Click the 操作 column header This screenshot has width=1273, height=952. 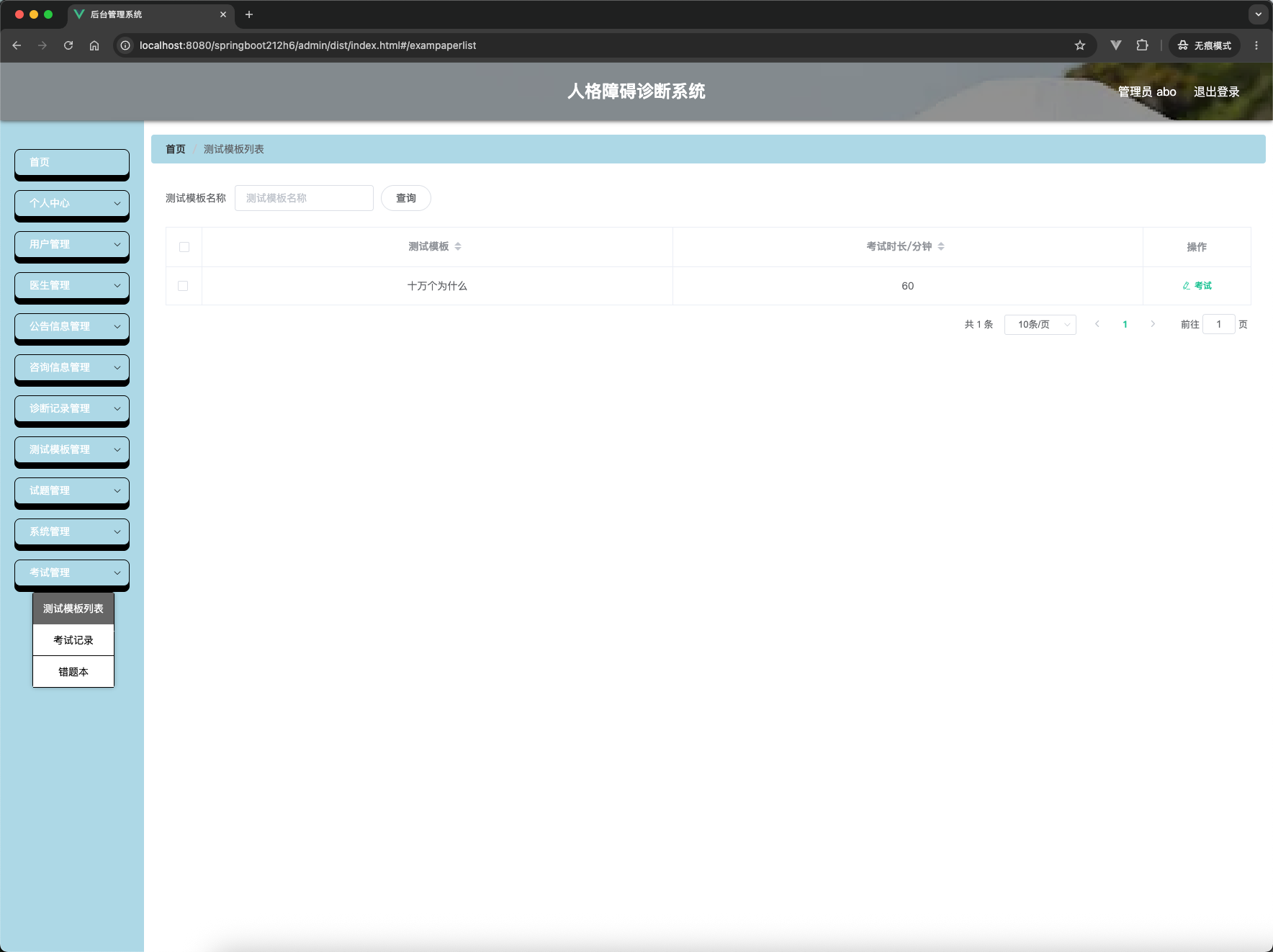pyautogui.click(x=1197, y=247)
